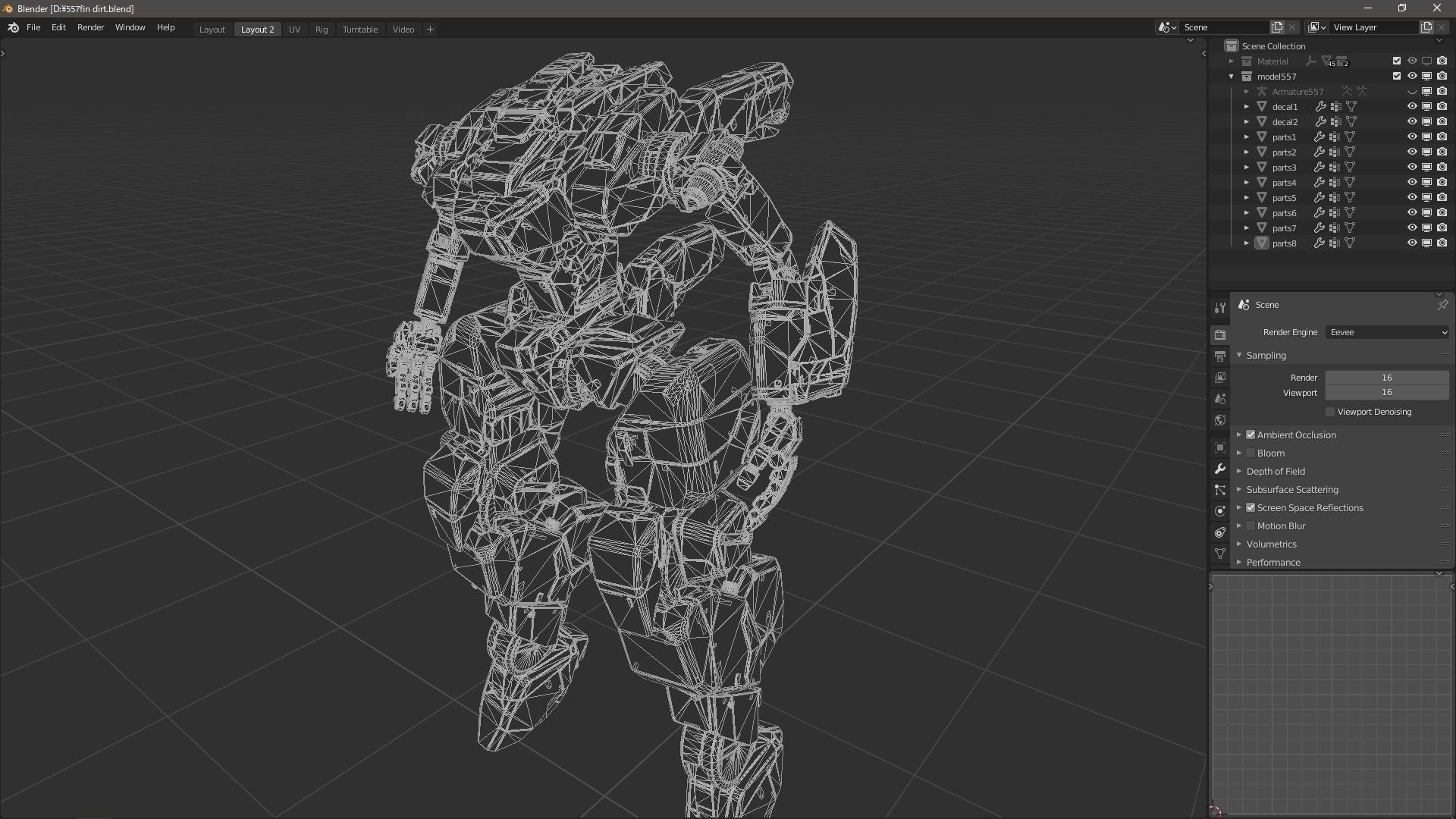Add a new workspace with plus button

pos(430,30)
